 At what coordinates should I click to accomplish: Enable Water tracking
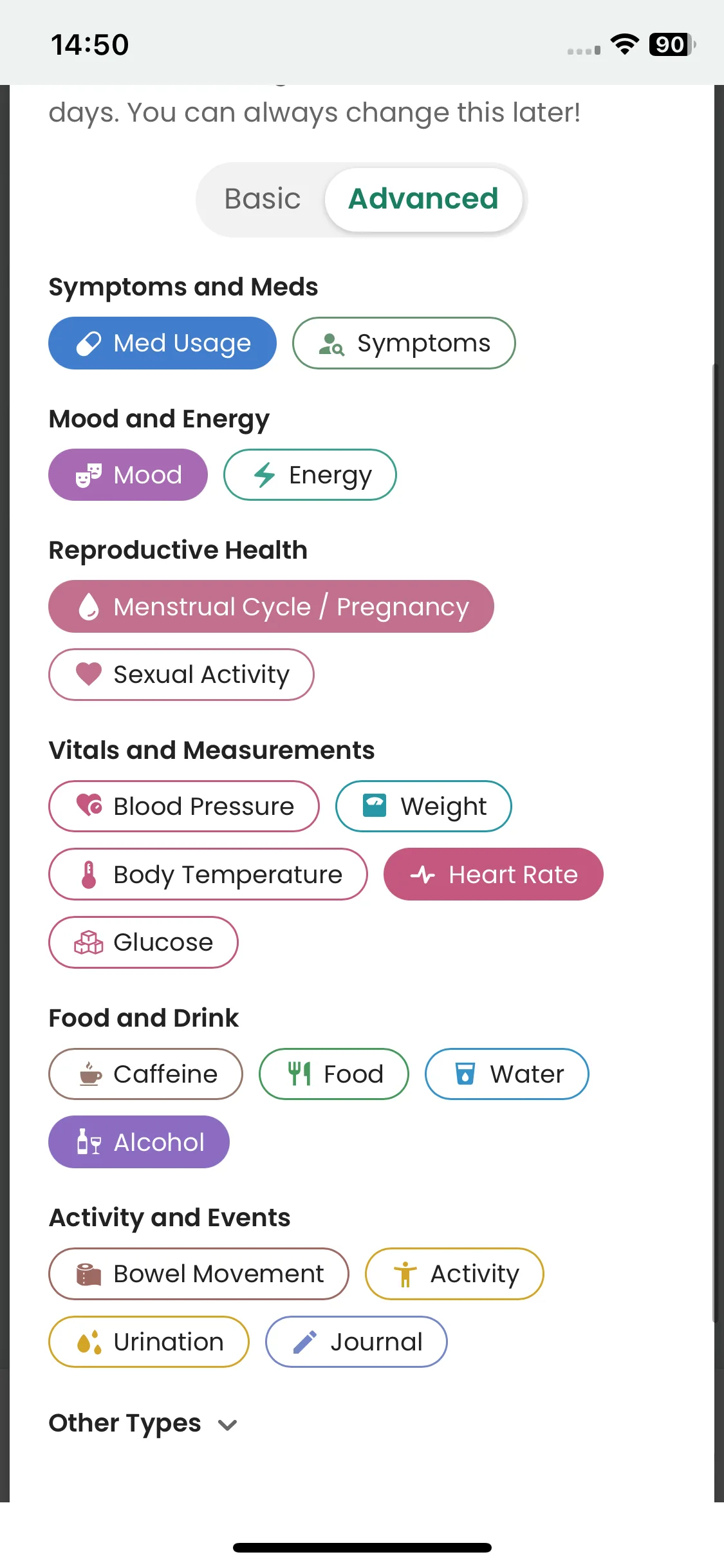[x=506, y=1074]
